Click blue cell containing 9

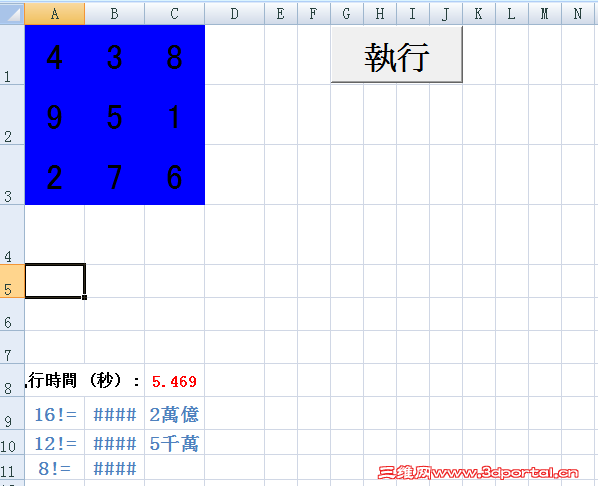pyautogui.click(x=55, y=114)
